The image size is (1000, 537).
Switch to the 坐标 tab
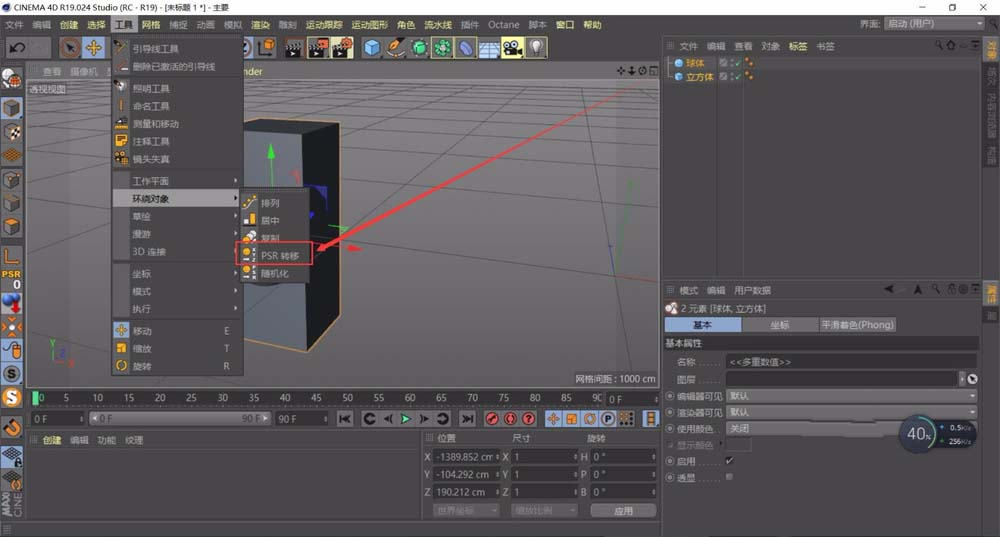[779, 325]
